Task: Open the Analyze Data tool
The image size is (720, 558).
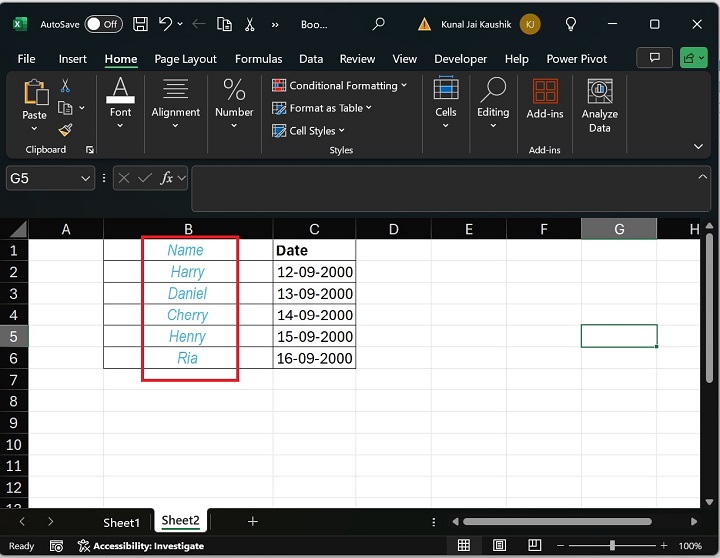Action: click(x=599, y=106)
